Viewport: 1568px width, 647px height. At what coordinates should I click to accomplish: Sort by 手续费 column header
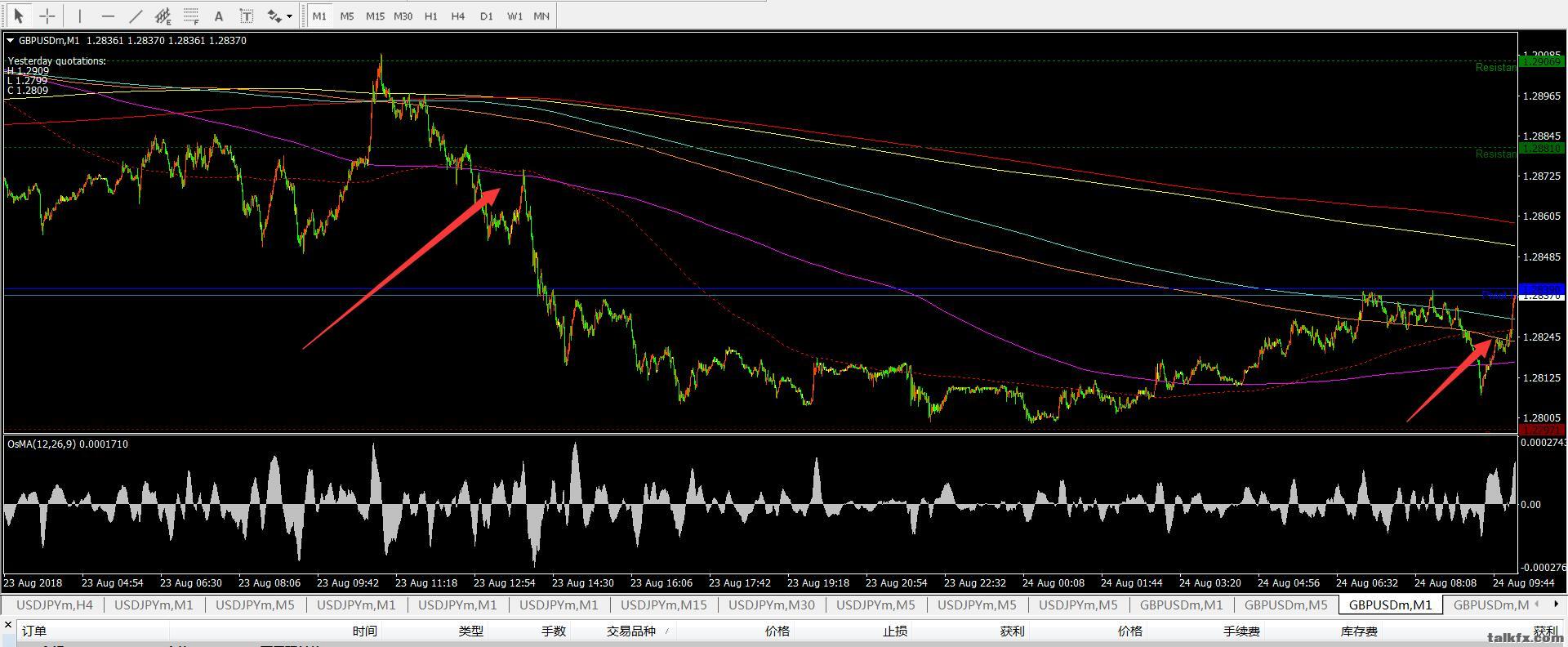(1241, 631)
